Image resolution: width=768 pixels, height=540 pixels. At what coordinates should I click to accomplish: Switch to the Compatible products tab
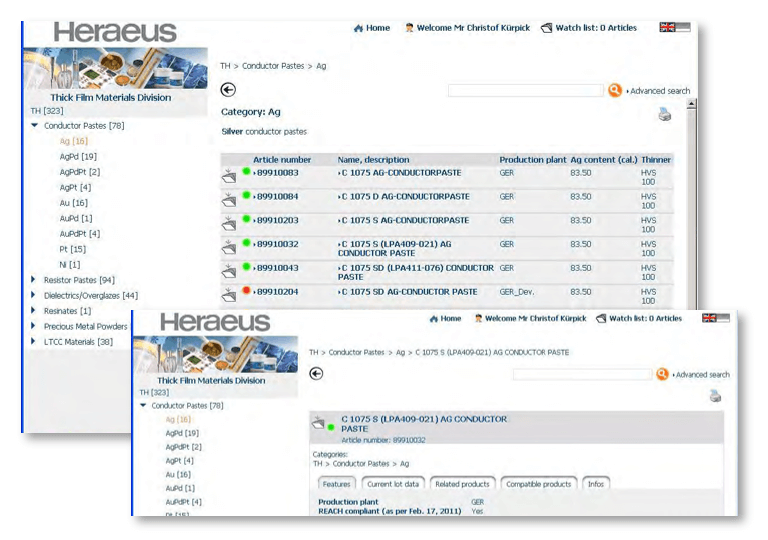(x=539, y=484)
